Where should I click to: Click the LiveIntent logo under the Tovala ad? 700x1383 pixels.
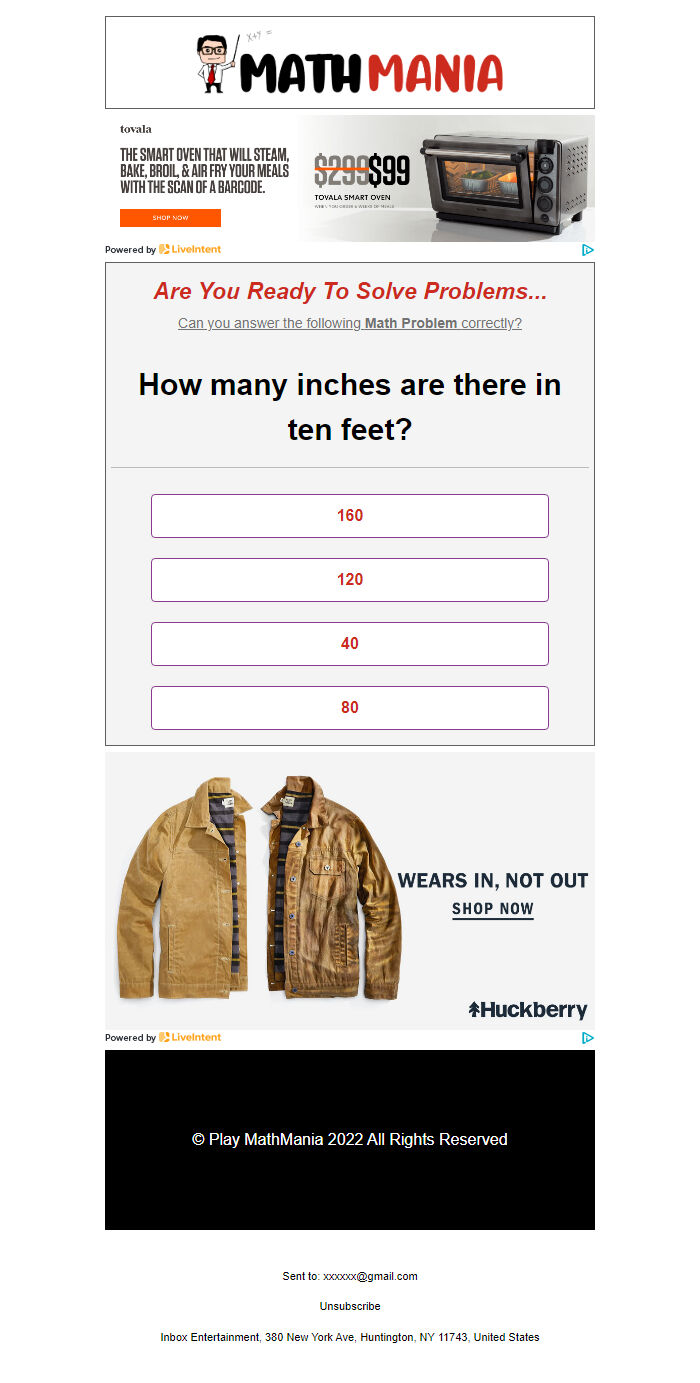click(x=190, y=249)
